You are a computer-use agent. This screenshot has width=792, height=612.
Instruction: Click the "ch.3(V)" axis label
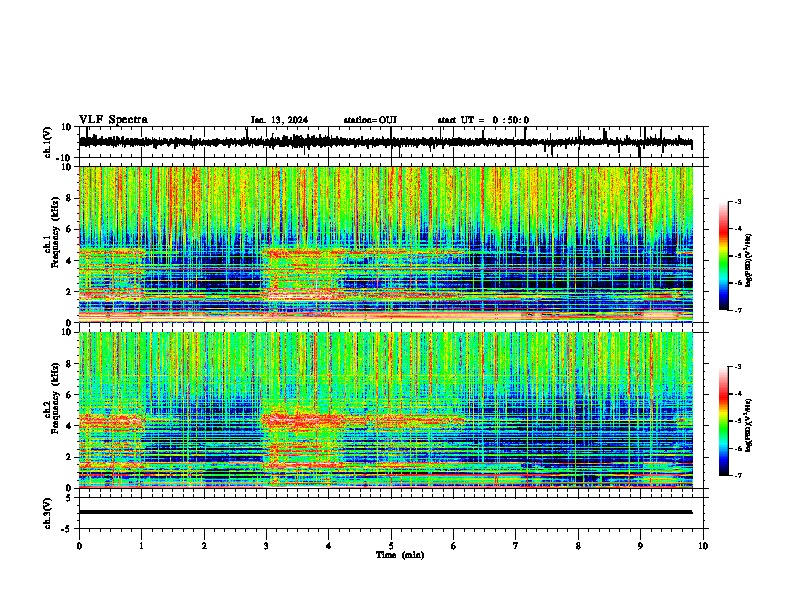[x=48, y=513]
